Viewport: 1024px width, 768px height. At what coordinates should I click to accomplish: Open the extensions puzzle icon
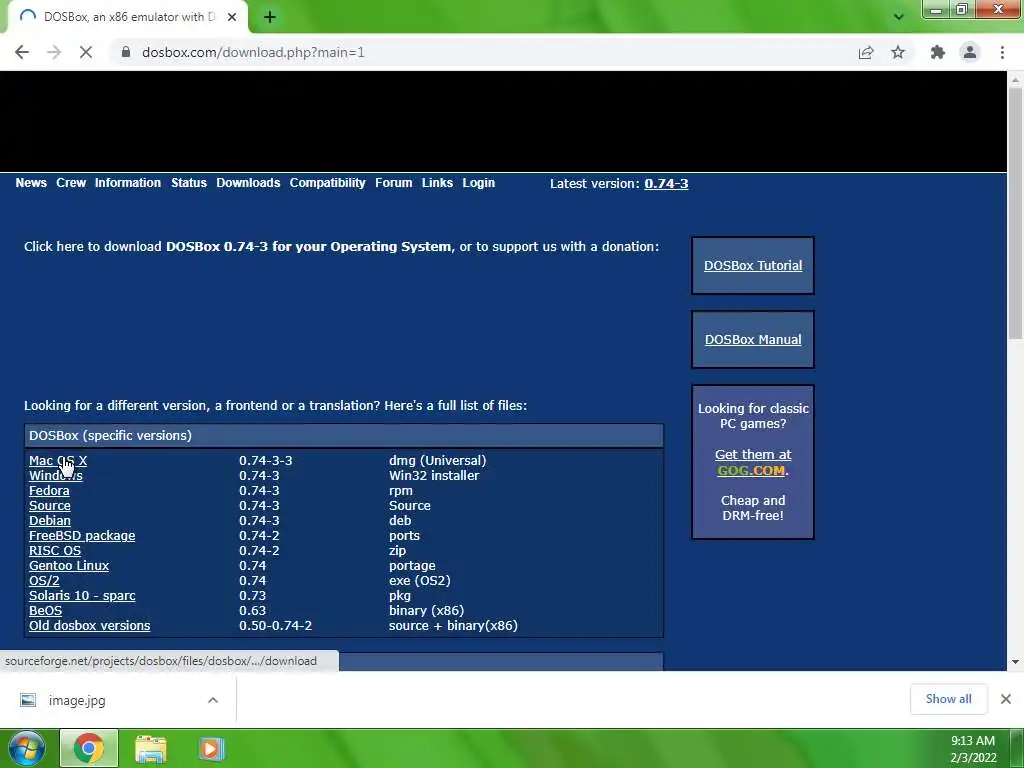coord(938,52)
